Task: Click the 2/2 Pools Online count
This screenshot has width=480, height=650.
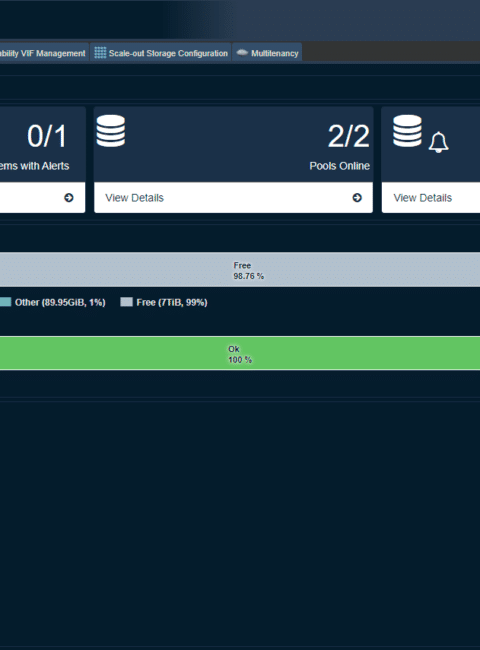Action: point(348,136)
